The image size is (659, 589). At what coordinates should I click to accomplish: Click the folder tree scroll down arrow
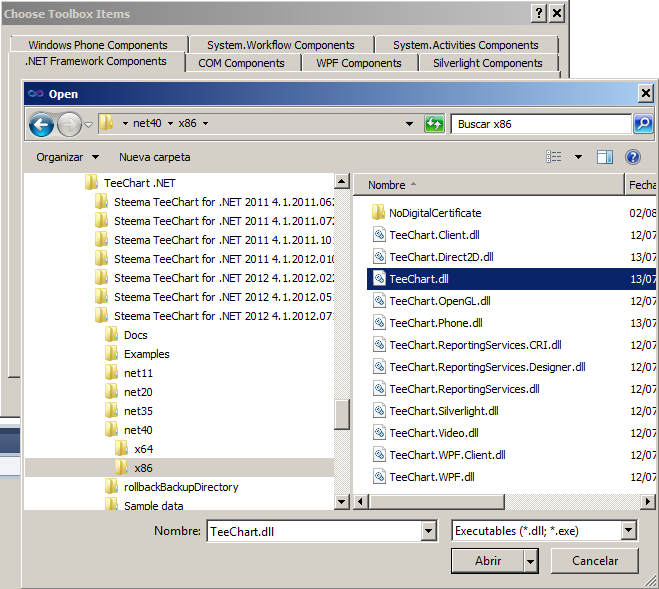(342, 502)
